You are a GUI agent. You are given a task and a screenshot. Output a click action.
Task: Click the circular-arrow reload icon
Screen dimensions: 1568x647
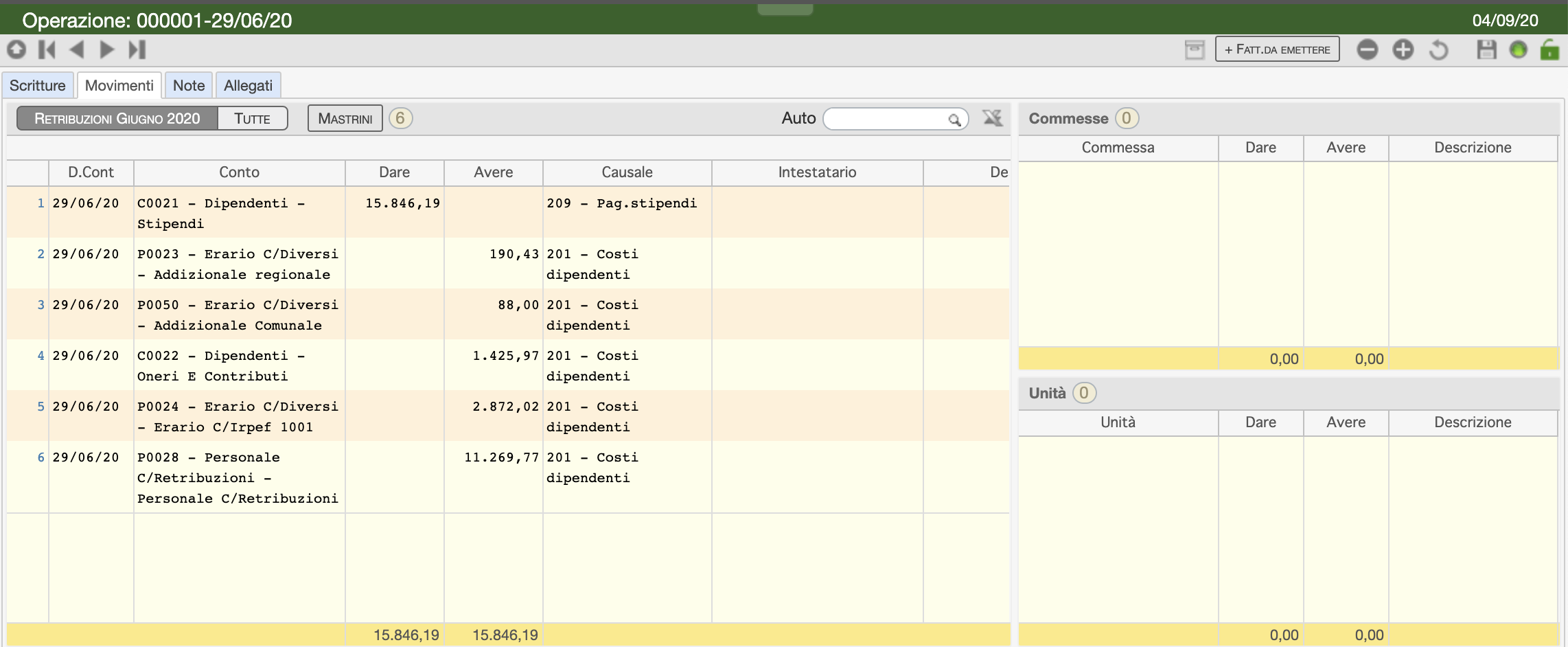(1439, 49)
